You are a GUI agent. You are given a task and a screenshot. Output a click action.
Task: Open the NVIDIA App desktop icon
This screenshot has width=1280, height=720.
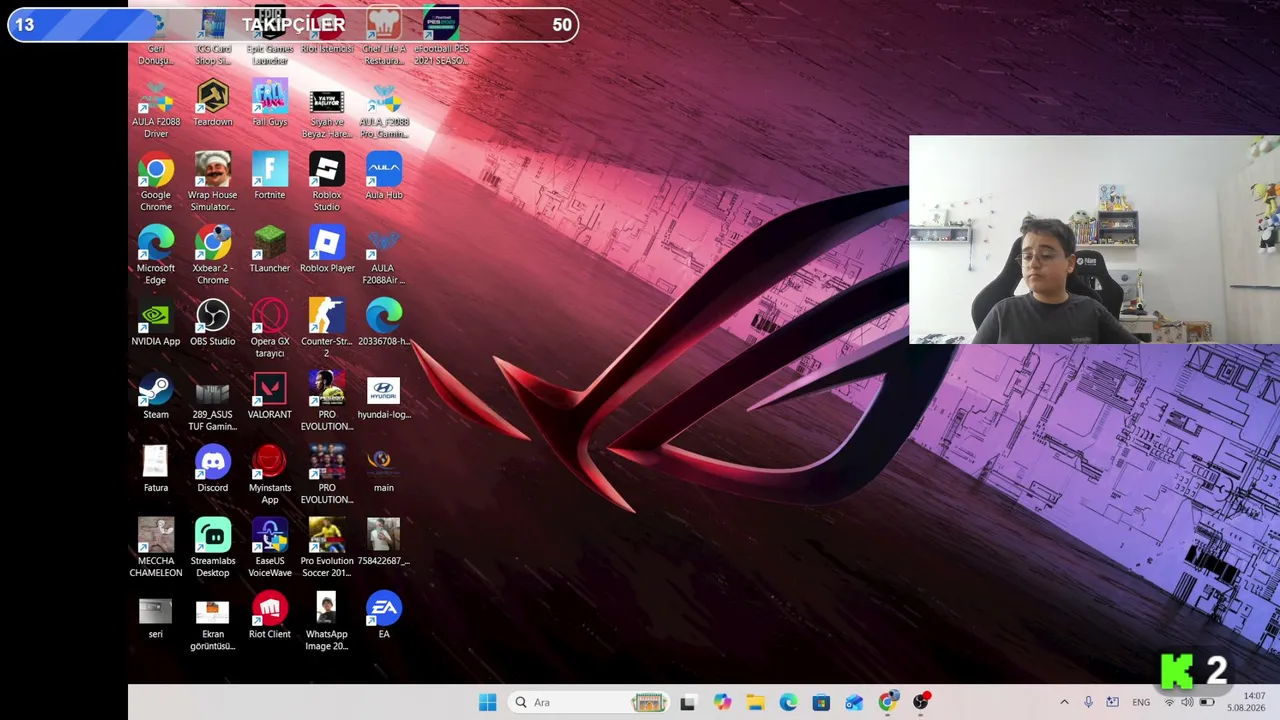(156, 323)
